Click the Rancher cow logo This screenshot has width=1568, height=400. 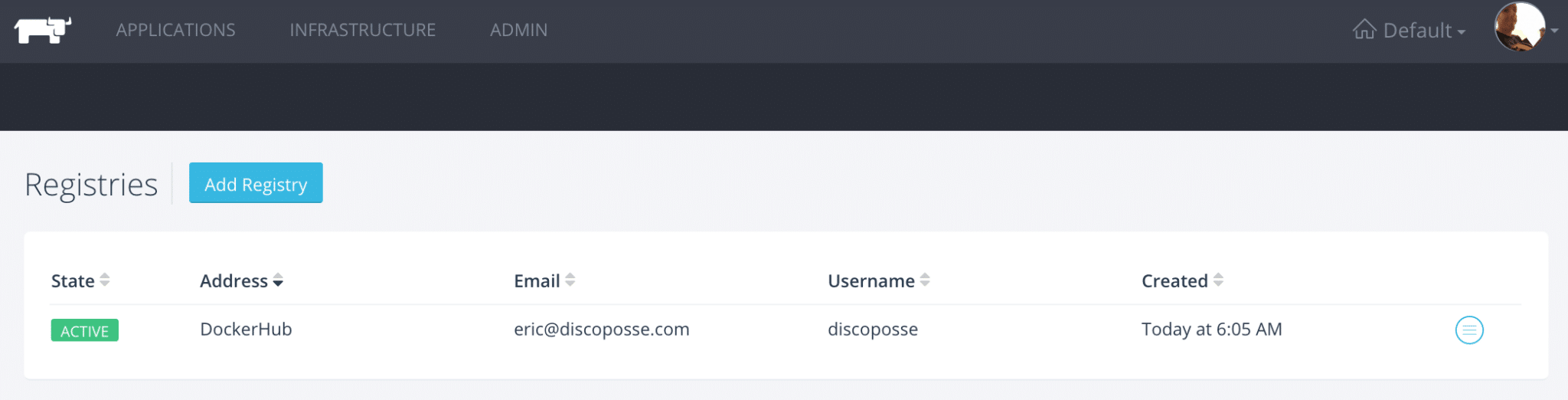[x=42, y=30]
